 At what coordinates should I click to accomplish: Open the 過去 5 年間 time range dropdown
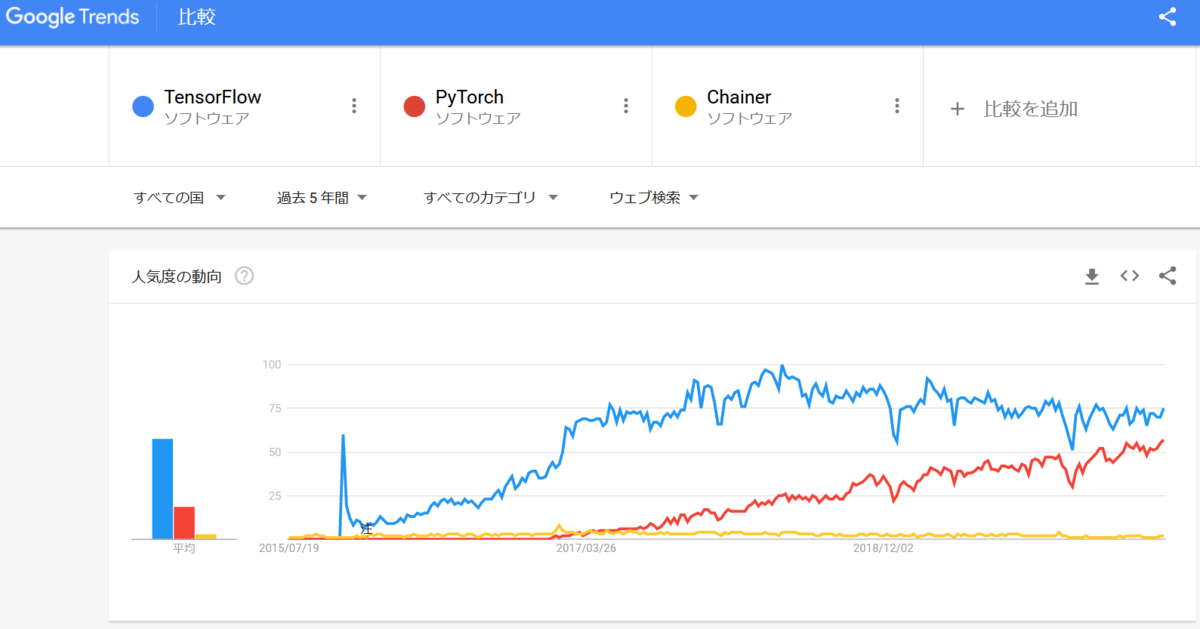(322, 198)
